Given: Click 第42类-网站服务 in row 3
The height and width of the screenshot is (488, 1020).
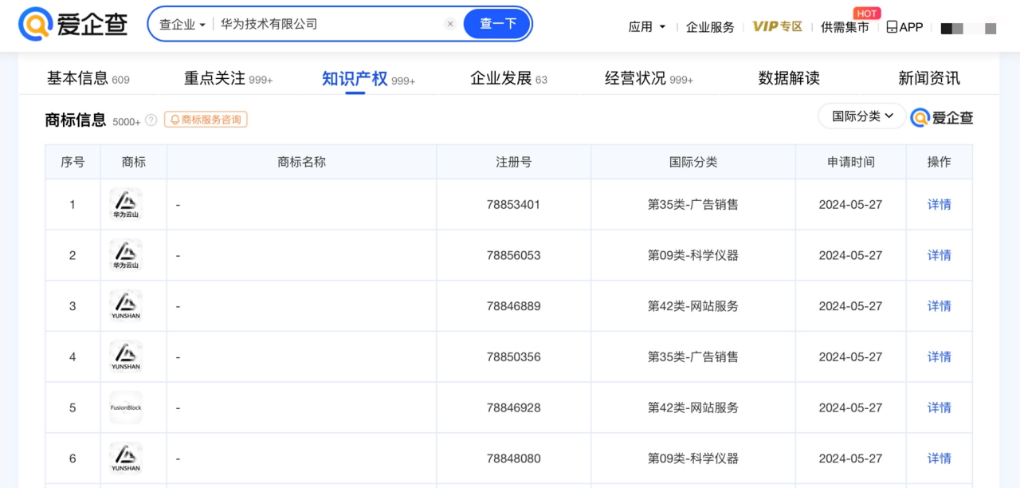Looking at the screenshot, I should click(x=693, y=306).
